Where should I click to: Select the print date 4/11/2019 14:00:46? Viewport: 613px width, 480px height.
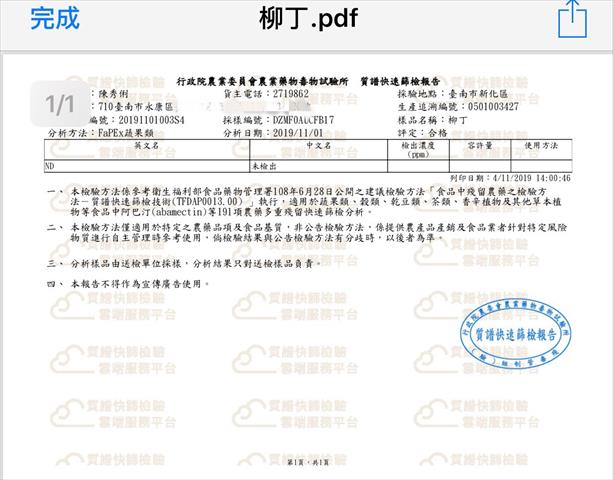click(x=532, y=178)
